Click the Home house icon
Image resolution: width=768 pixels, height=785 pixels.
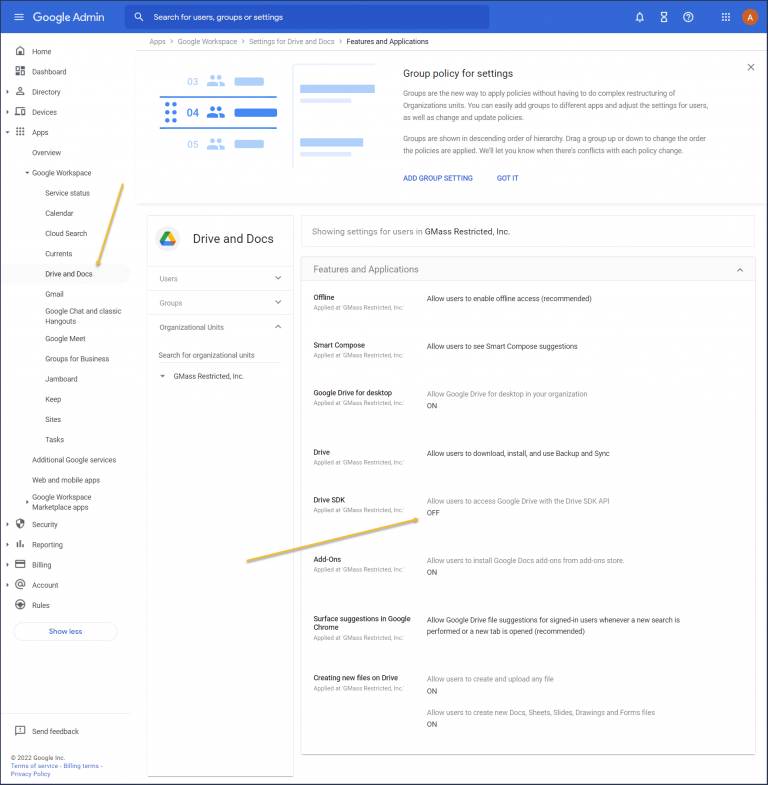pyautogui.click(x=20, y=51)
